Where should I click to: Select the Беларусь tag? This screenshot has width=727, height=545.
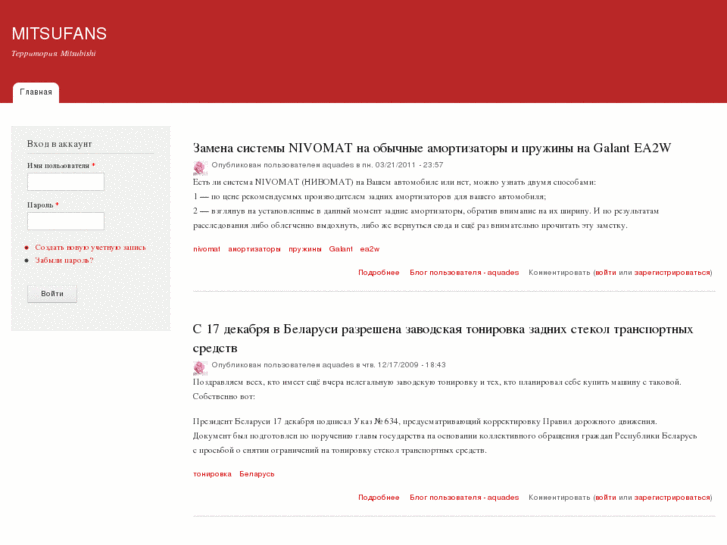257,474
